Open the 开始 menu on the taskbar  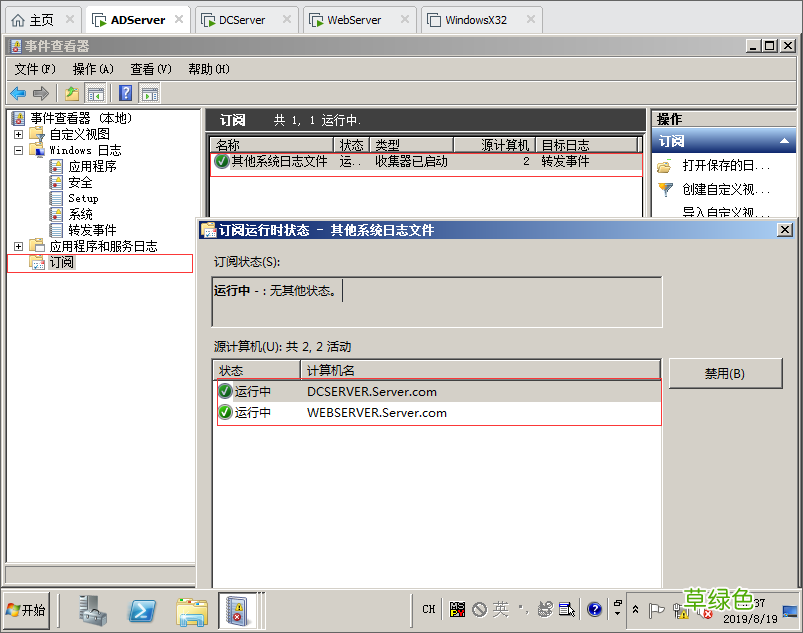pyautogui.click(x=25, y=610)
